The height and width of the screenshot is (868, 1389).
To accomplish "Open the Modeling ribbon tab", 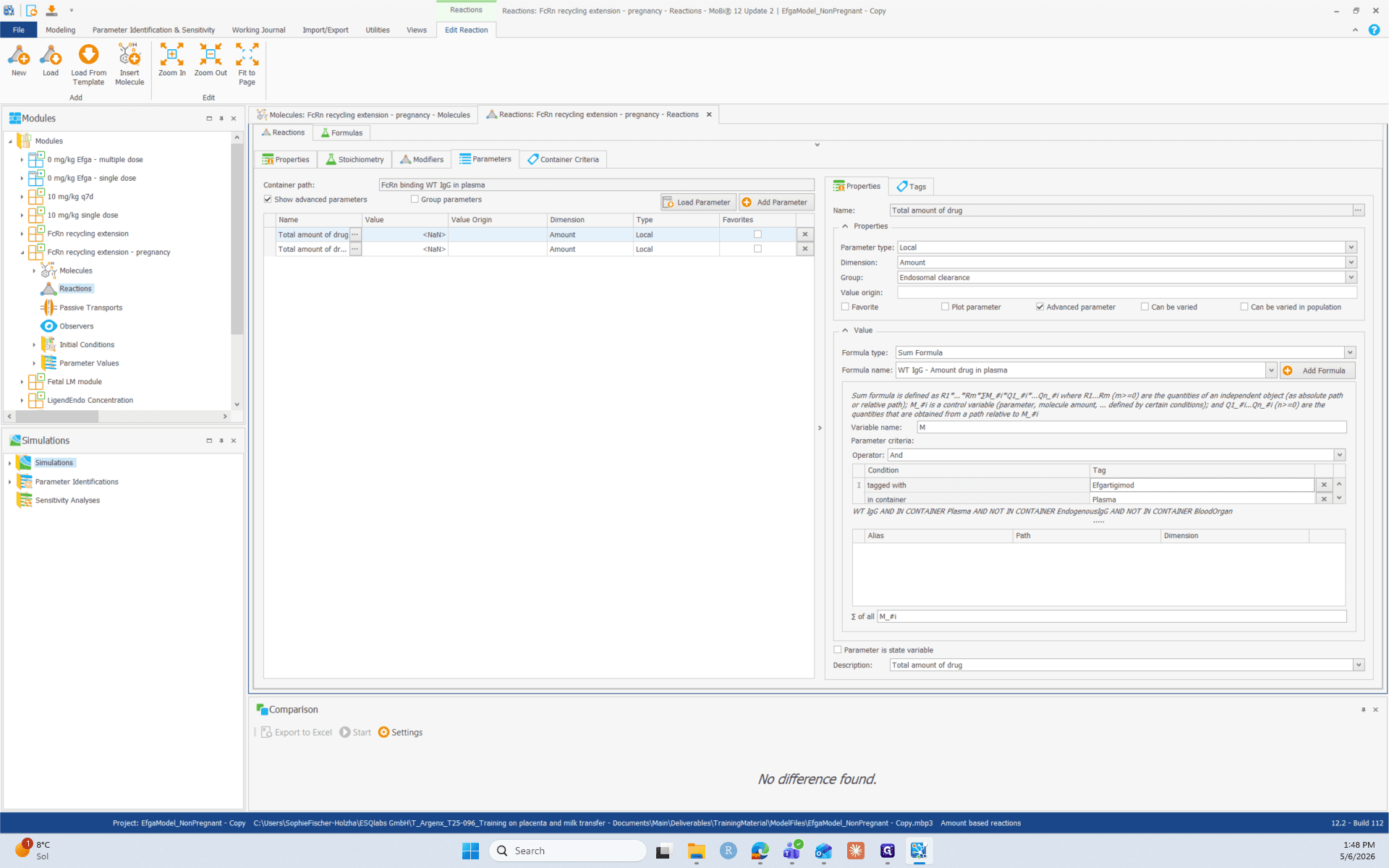I will point(60,30).
